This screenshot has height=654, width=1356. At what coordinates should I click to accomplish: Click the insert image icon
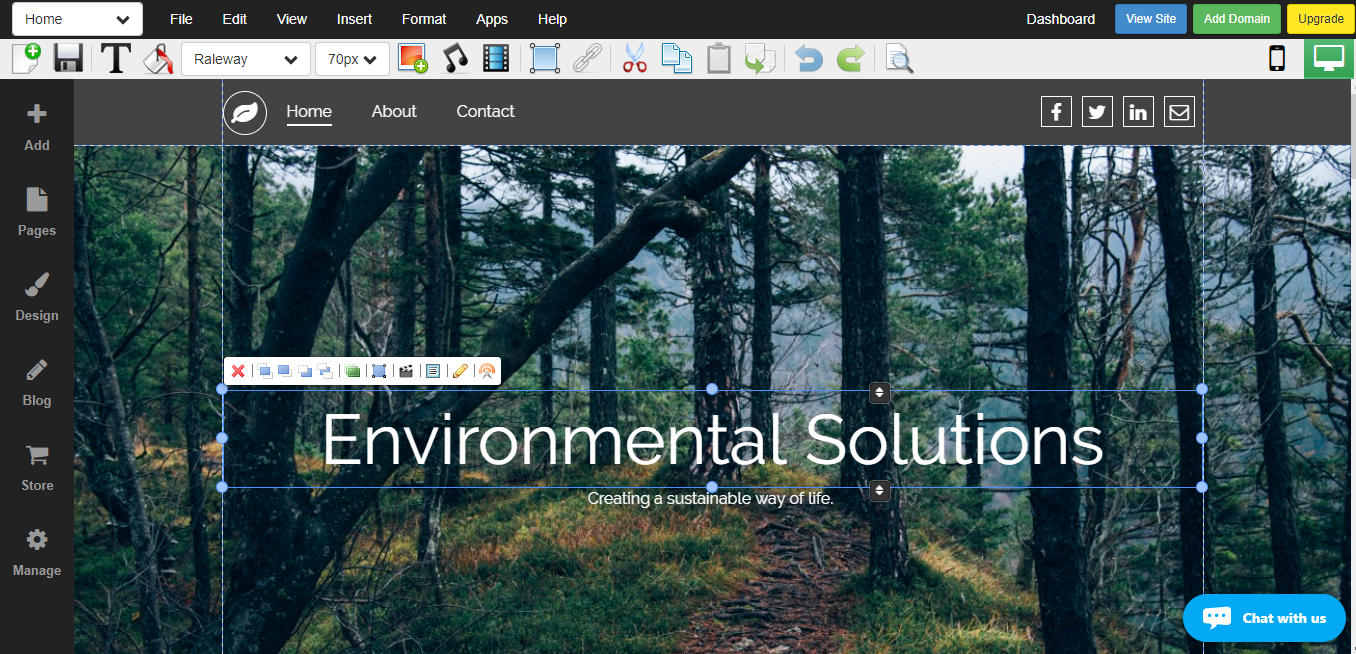[x=412, y=59]
